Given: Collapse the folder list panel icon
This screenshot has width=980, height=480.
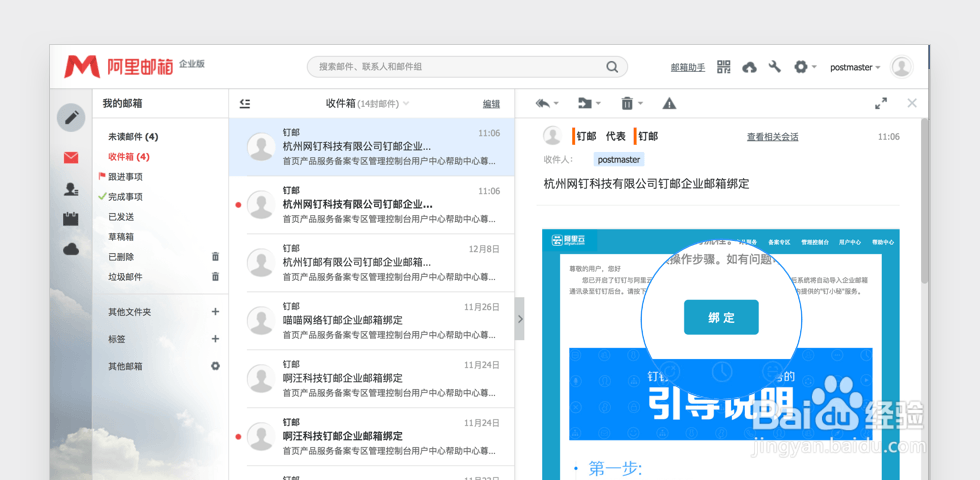Looking at the screenshot, I should (x=245, y=104).
